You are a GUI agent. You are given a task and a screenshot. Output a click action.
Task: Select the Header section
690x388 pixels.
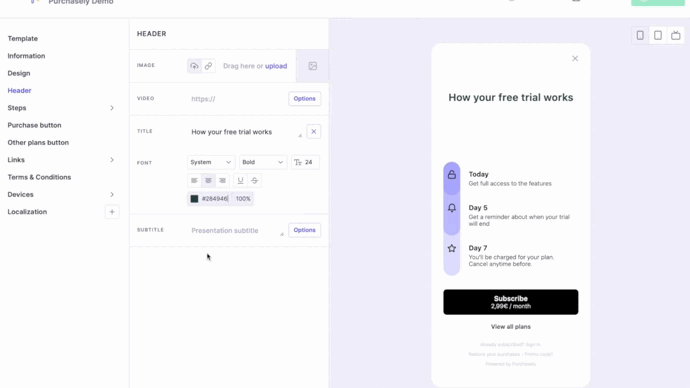coord(19,91)
